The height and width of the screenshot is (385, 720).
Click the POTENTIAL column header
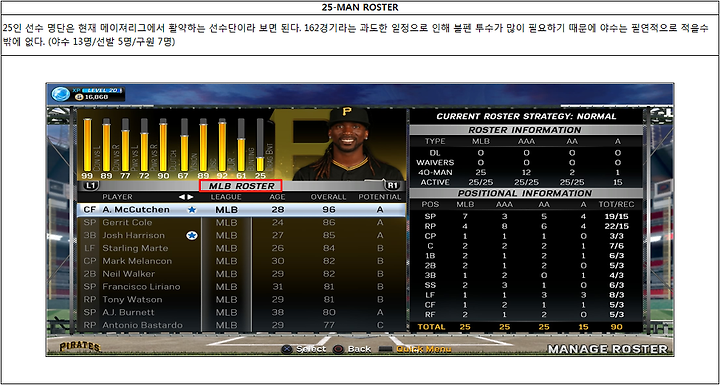coord(380,197)
